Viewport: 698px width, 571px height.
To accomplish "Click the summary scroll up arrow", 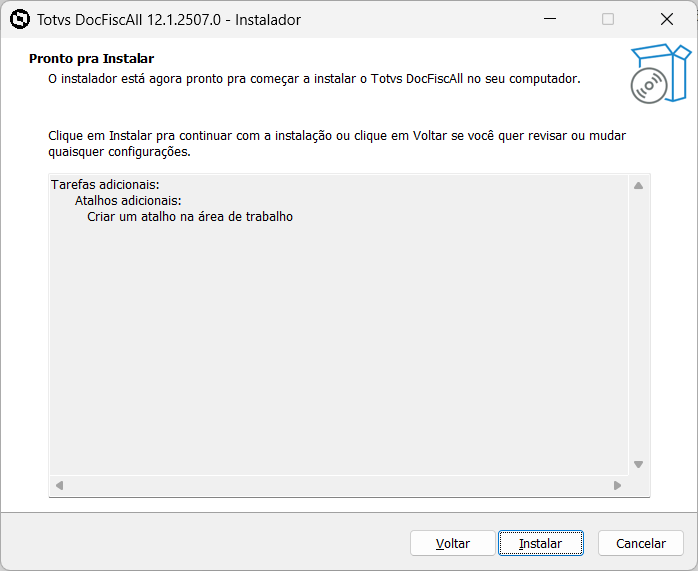I will click(638, 186).
